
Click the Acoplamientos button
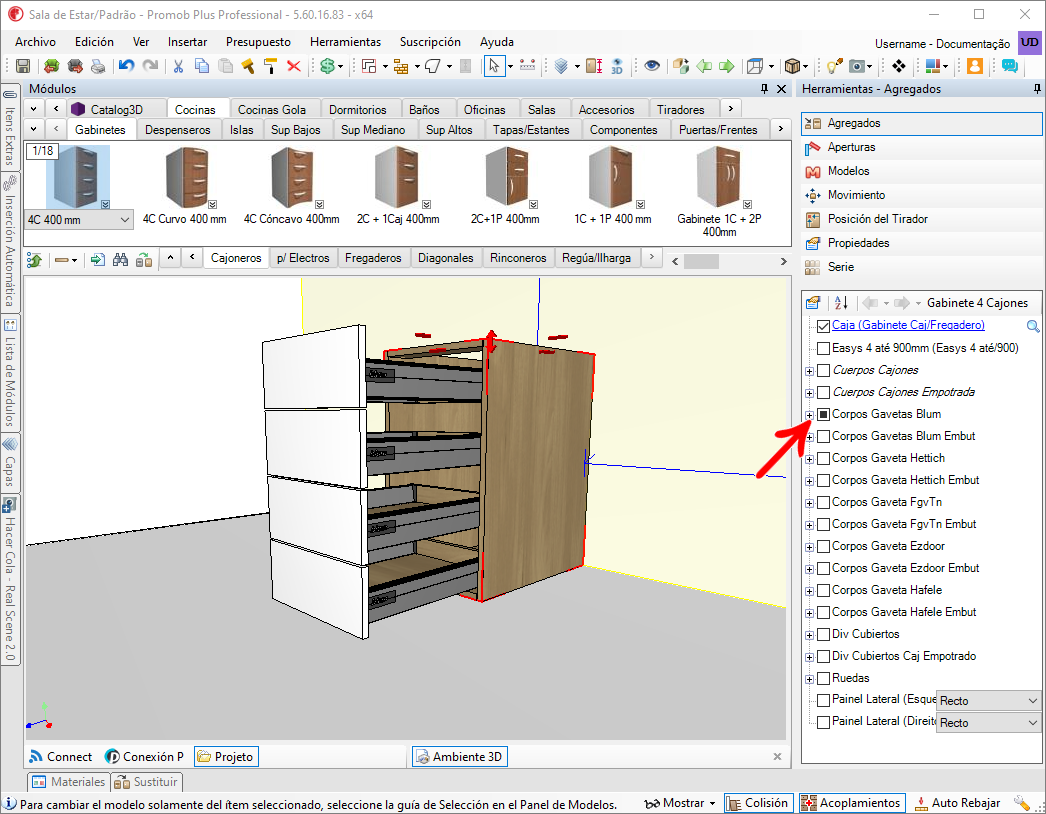click(x=851, y=803)
